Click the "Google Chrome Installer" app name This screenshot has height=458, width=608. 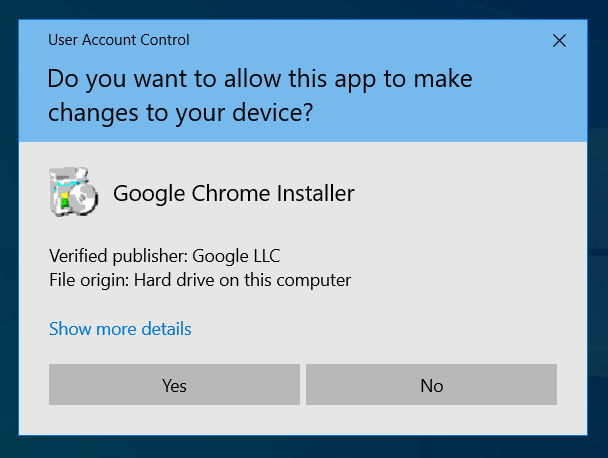click(234, 193)
